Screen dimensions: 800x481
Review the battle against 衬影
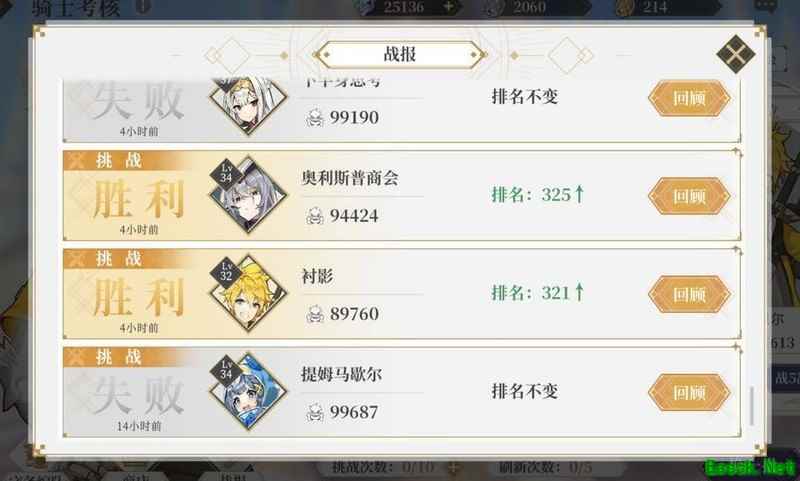coord(689,294)
